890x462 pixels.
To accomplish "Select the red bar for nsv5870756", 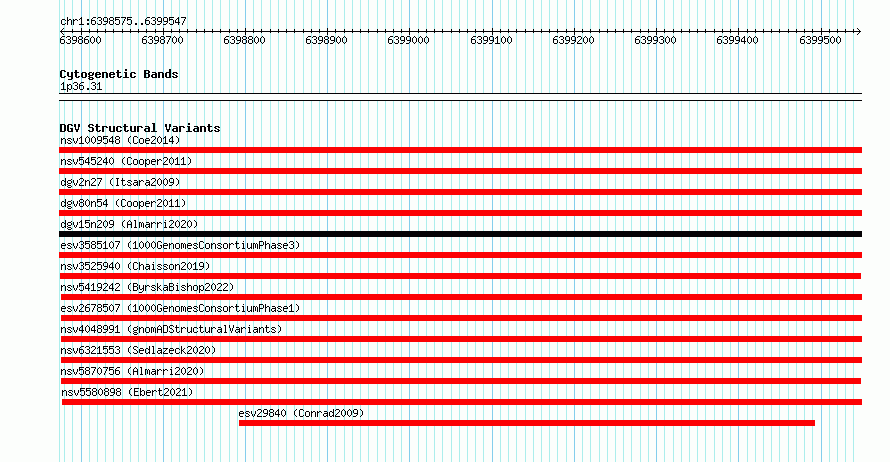I will pos(460,381).
